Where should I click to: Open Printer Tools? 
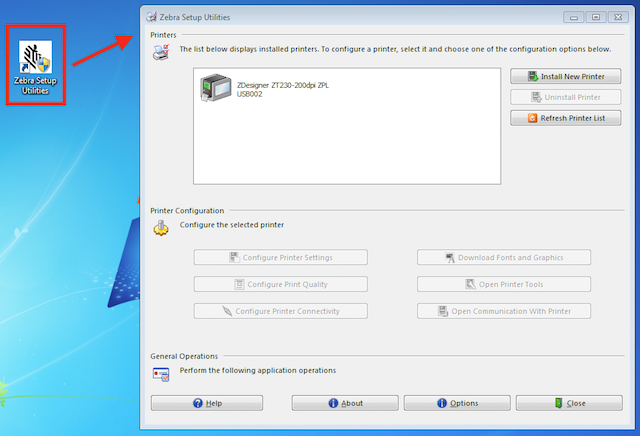click(x=503, y=284)
